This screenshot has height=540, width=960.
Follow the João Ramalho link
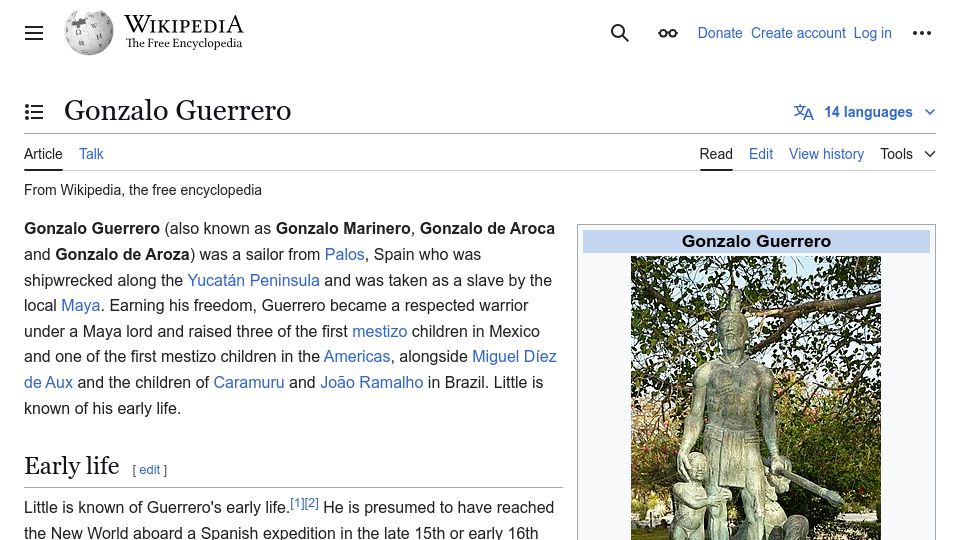pyautogui.click(x=371, y=382)
